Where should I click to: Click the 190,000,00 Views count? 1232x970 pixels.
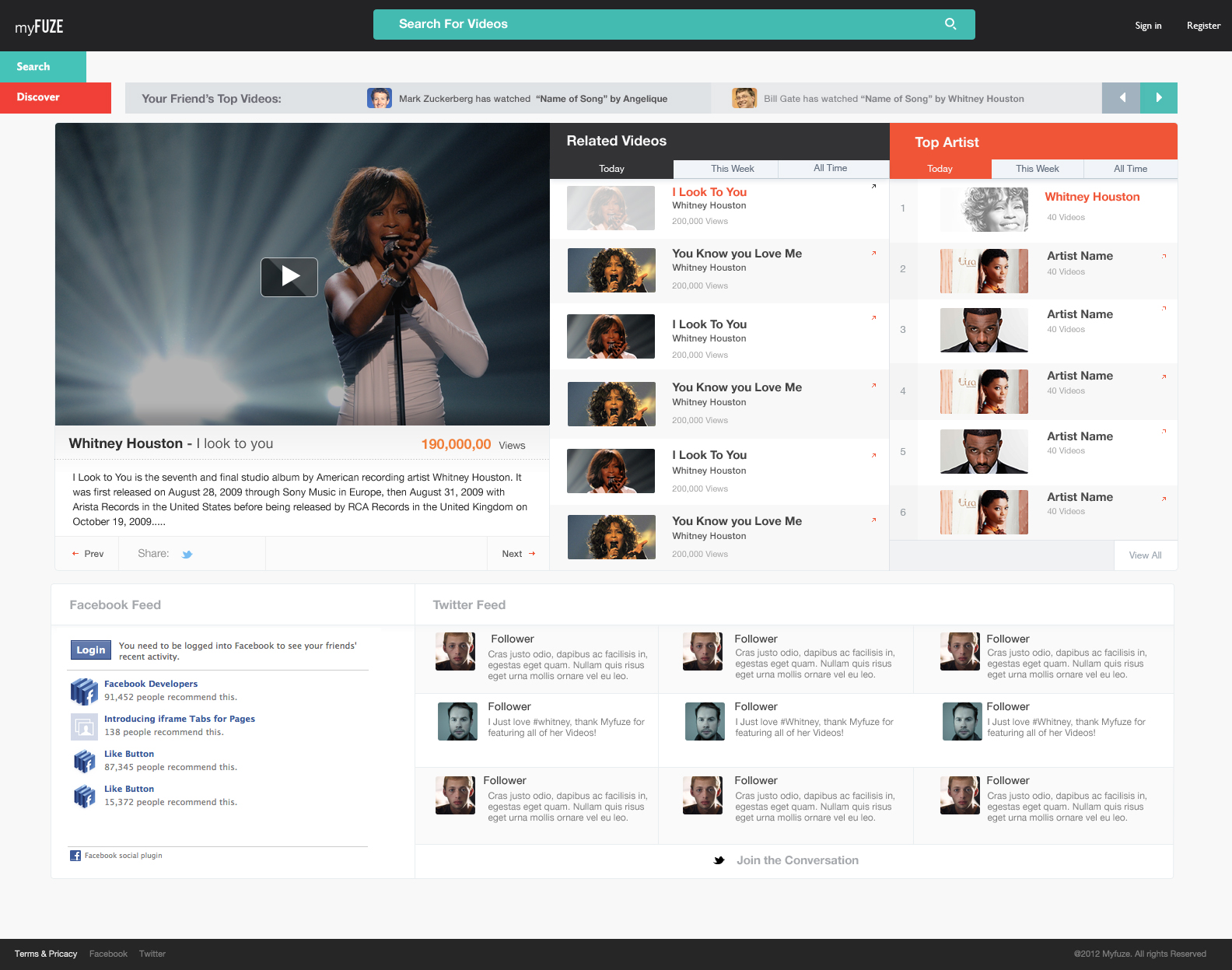(x=473, y=444)
